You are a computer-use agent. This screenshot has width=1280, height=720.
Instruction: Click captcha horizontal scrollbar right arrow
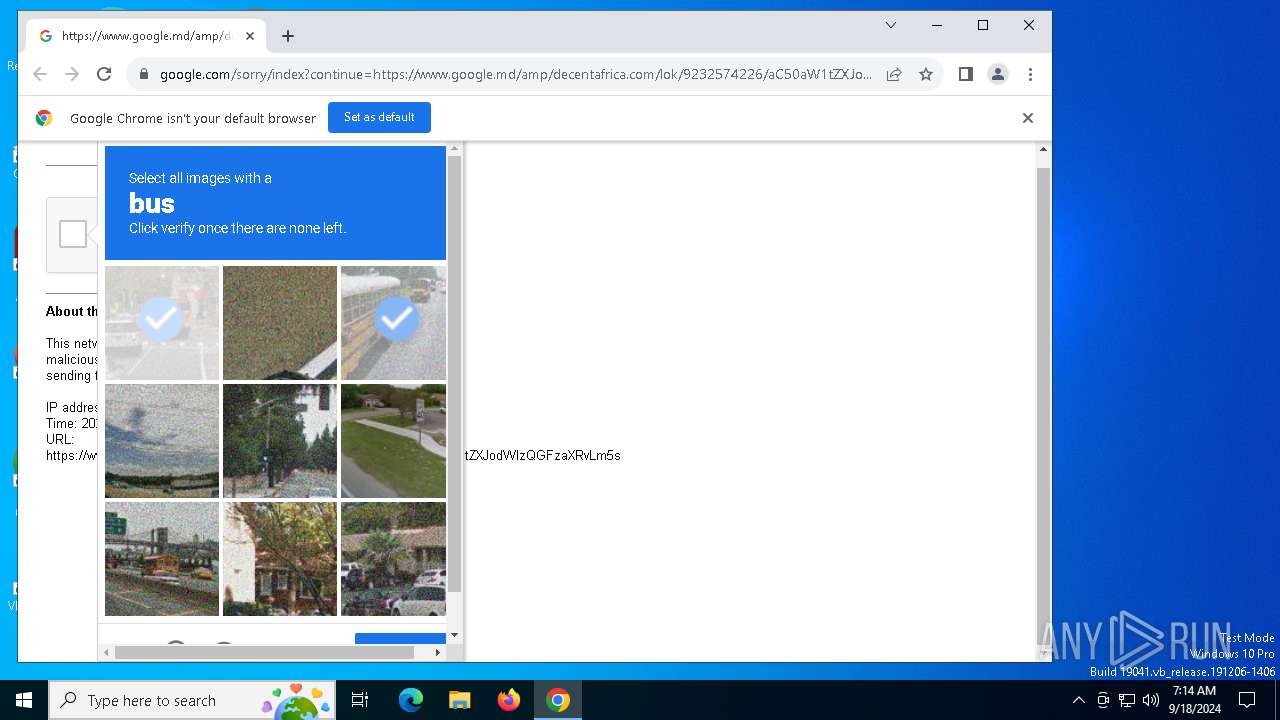(x=437, y=652)
